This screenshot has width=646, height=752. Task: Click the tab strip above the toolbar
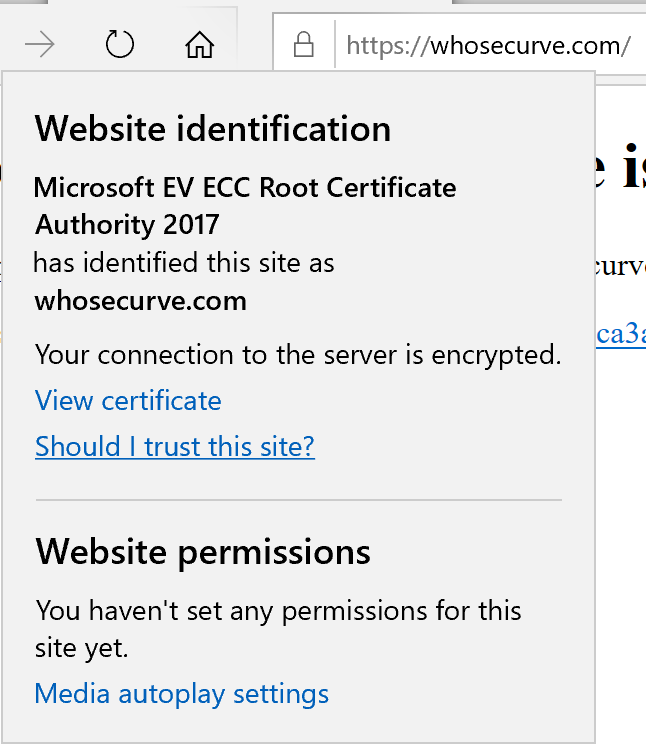[x=350, y=3]
